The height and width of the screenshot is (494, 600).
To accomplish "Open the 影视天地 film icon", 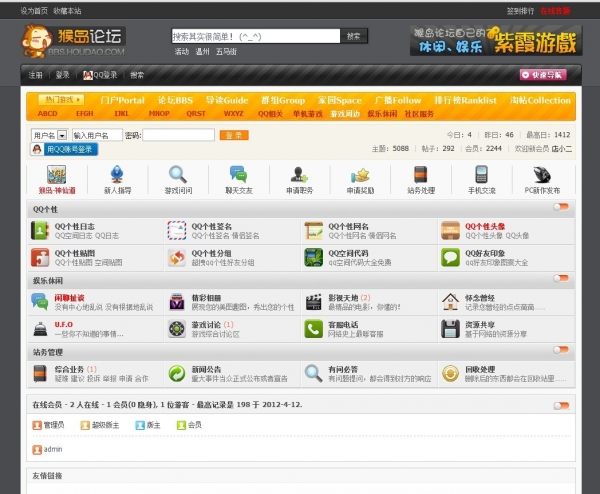I will click(312, 301).
